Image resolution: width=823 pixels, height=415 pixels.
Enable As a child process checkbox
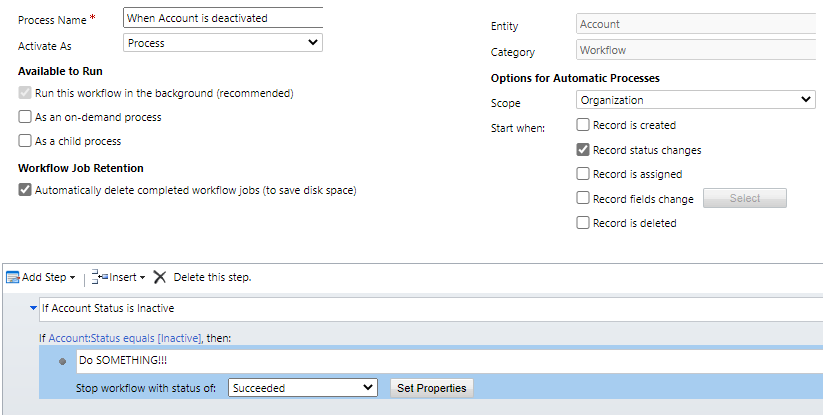[25, 141]
